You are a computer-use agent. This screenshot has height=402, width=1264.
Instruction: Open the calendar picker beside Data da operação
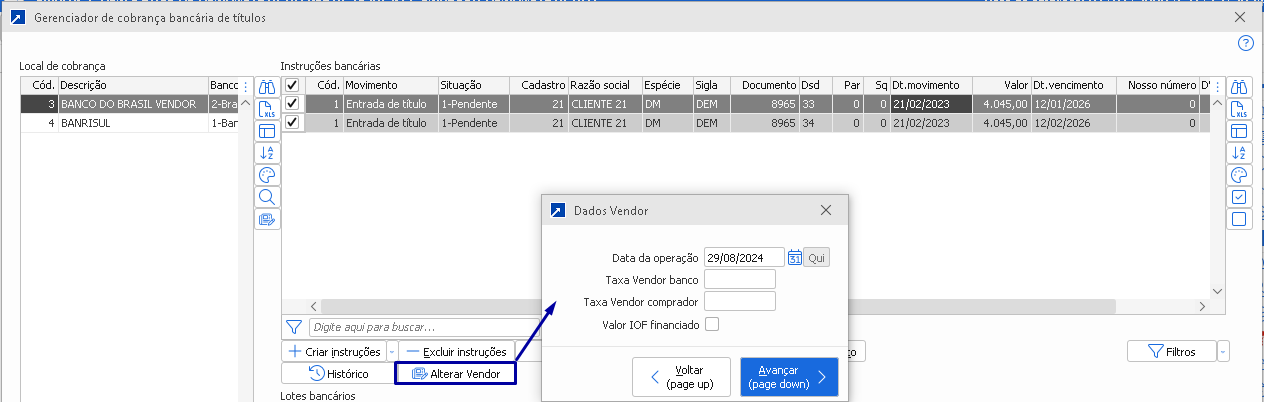tap(795, 257)
